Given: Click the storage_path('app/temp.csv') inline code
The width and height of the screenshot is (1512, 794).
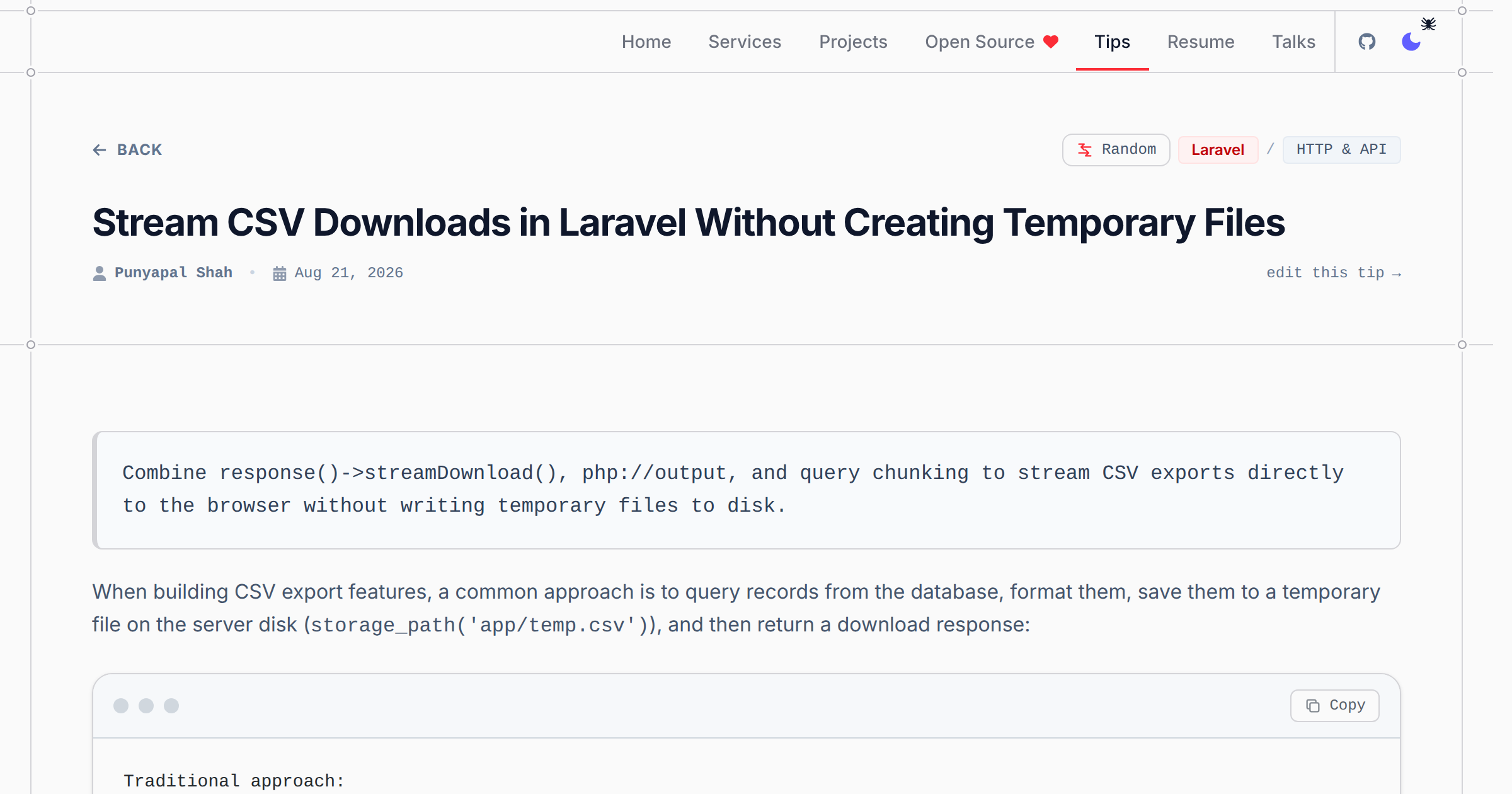Looking at the screenshot, I should tap(479, 625).
